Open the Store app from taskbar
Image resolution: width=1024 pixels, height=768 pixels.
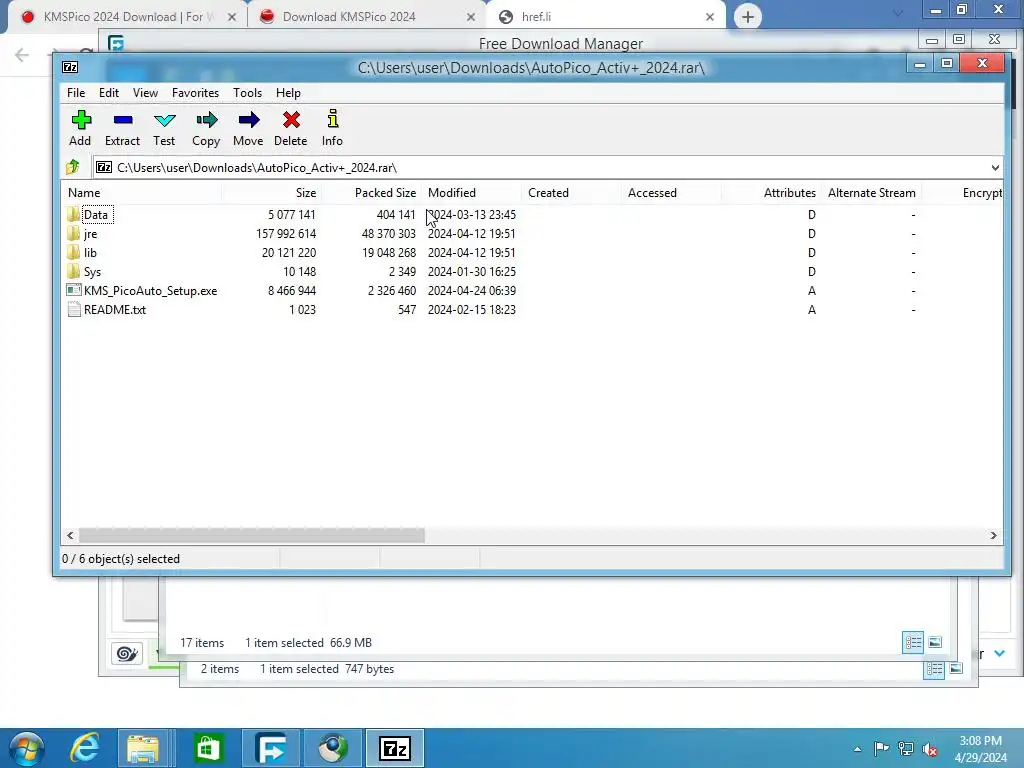tap(208, 748)
